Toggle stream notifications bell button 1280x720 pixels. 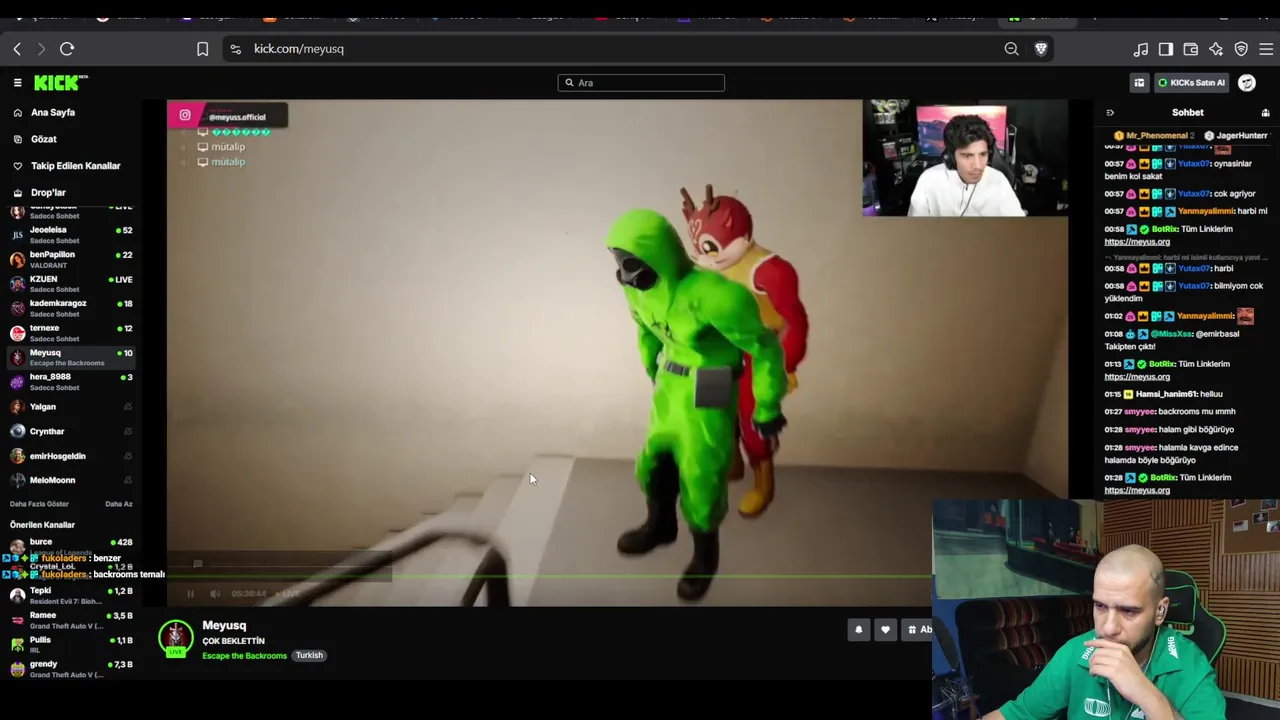[858, 630]
